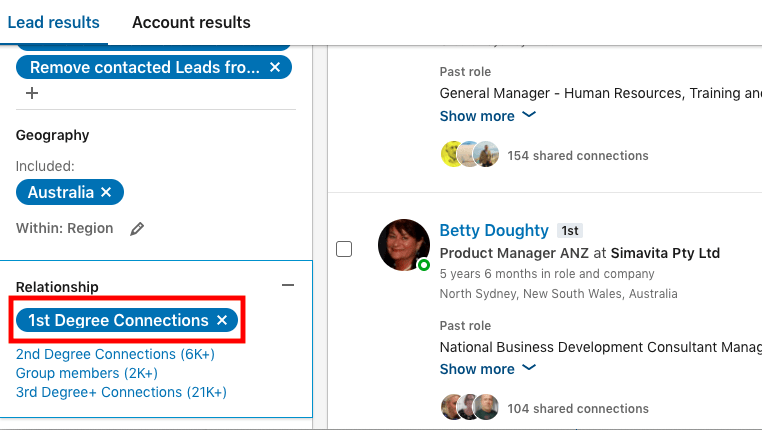Edit the Within Region pencil icon
The width and height of the screenshot is (762, 430).
[137, 229]
